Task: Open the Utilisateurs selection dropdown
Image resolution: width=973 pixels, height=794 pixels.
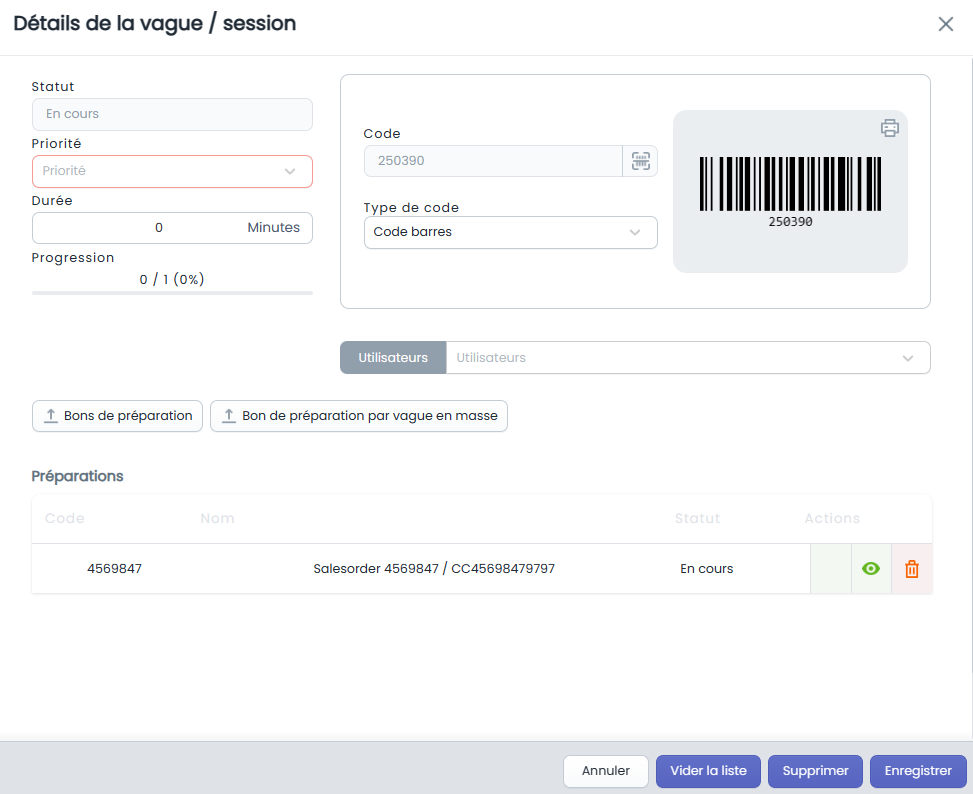Action: [x=688, y=358]
